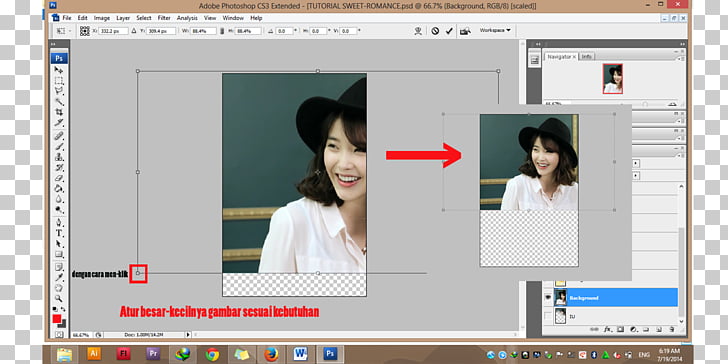Viewport: 728px width, 364px height.
Task: Open the Filter menu
Action: [164, 18]
